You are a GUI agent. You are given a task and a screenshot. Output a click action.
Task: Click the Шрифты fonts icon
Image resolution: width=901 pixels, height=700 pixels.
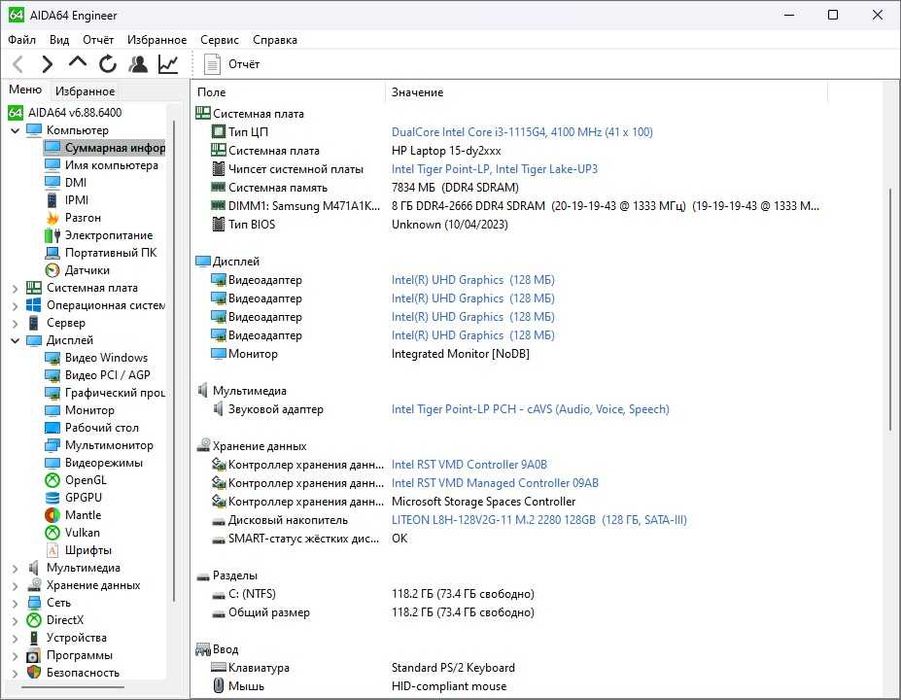tap(52, 551)
